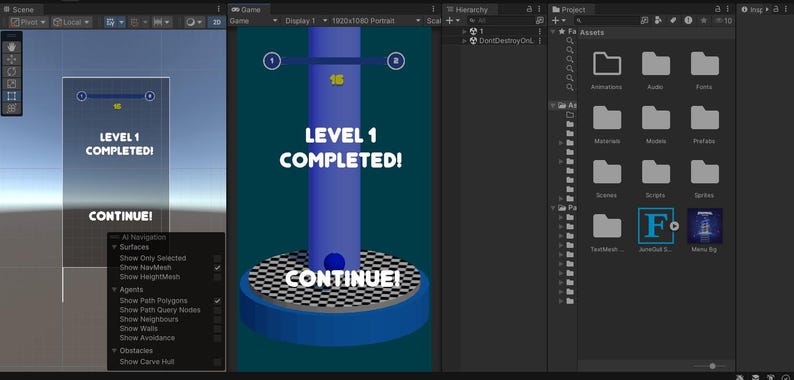
Task: Open Hierarchy search-by-type picker icon
Action: (539, 20)
